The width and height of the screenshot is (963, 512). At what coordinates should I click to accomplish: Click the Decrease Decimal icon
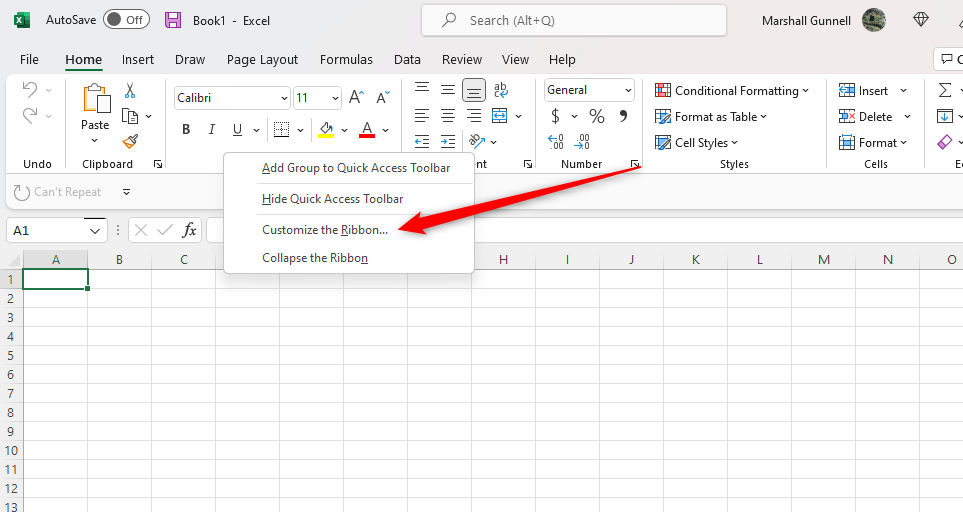click(x=582, y=142)
